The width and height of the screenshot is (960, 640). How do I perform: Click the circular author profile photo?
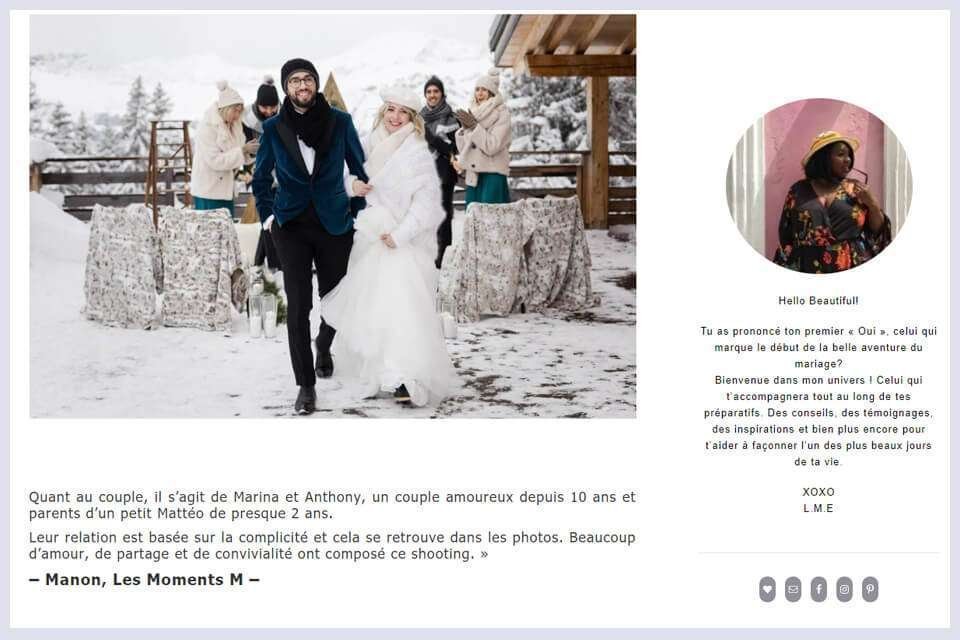[x=819, y=186]
